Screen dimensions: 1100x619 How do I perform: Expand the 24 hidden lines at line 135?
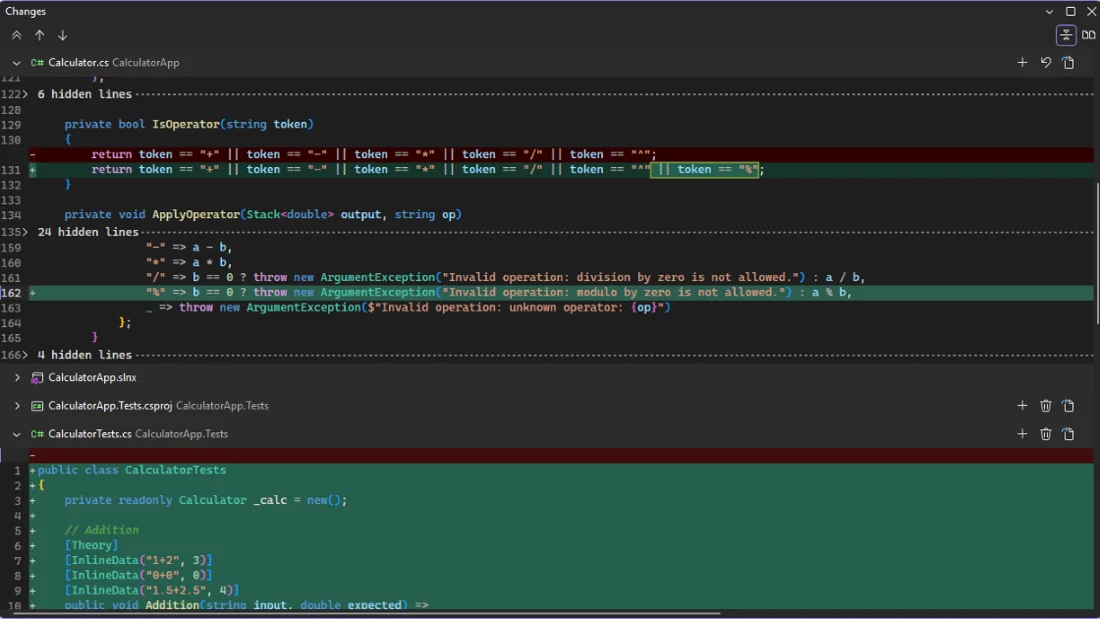click(x=25, y=232)
